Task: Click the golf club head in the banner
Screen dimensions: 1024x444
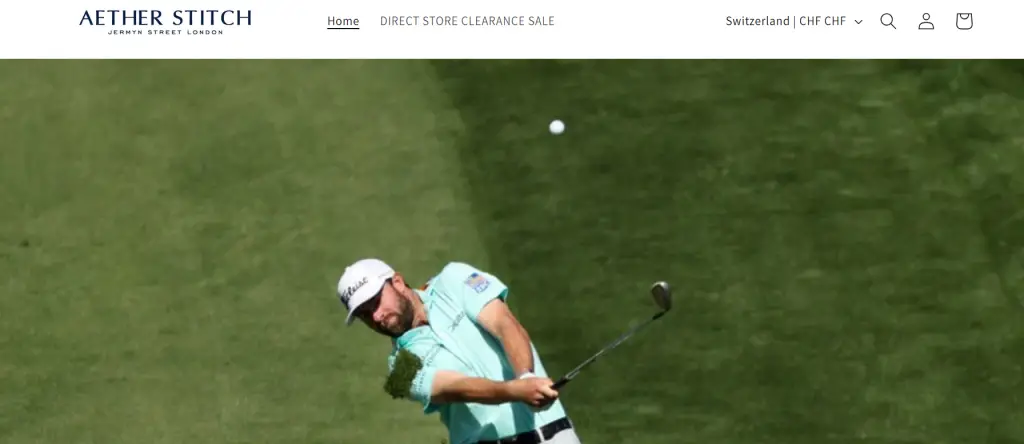Action: coord(661,296)
